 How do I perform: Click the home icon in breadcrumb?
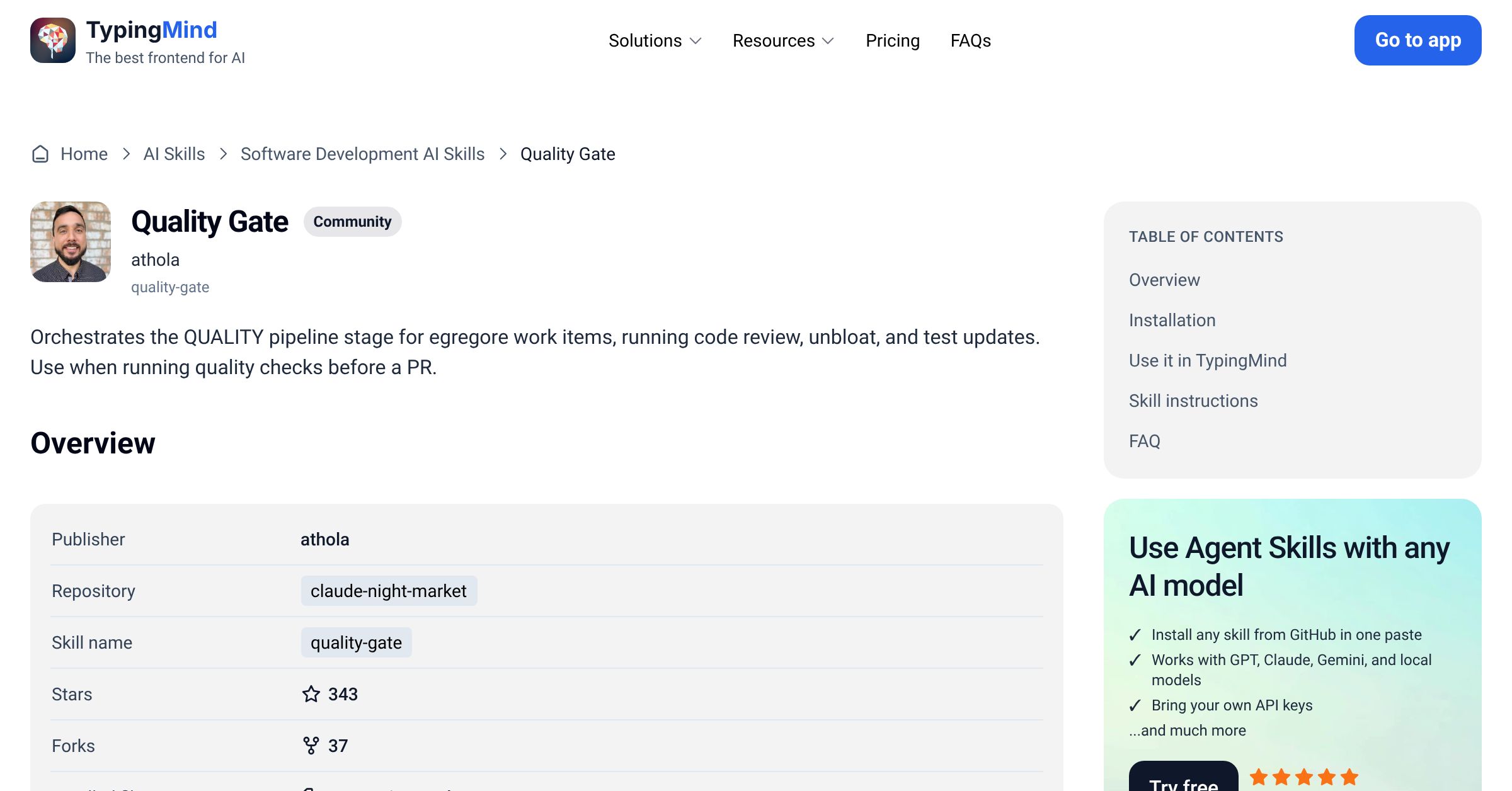tap(40, 154)
